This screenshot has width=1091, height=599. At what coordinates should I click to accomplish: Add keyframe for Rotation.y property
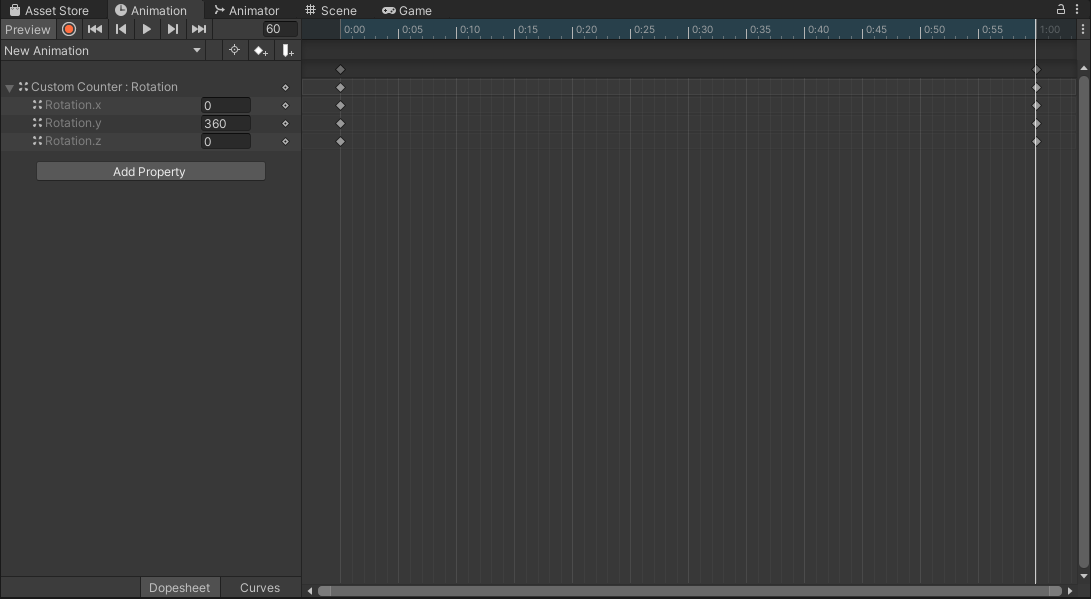[285, 123]
